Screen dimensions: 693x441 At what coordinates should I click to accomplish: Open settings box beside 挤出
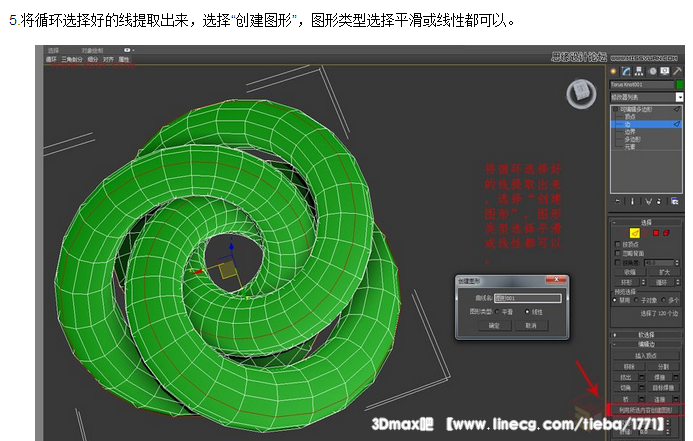(642, 377)
